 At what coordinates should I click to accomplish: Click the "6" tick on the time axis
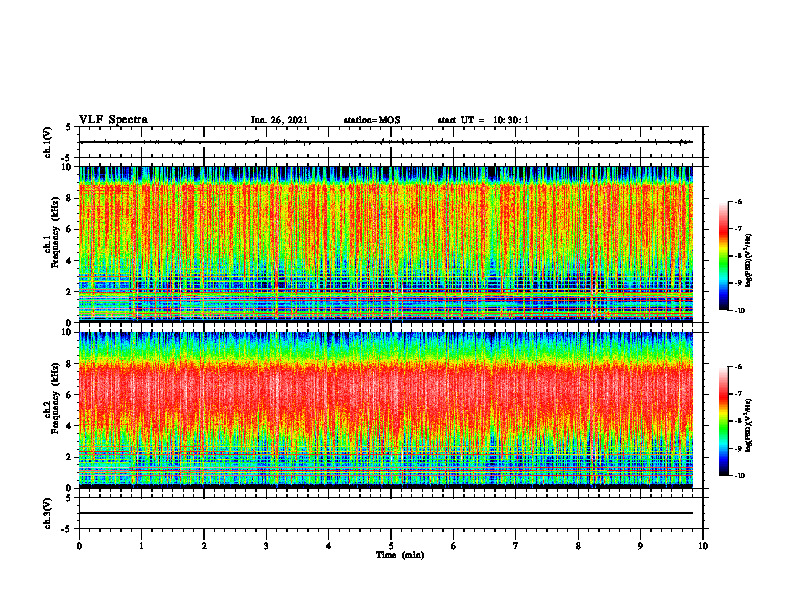pos(454,546)
